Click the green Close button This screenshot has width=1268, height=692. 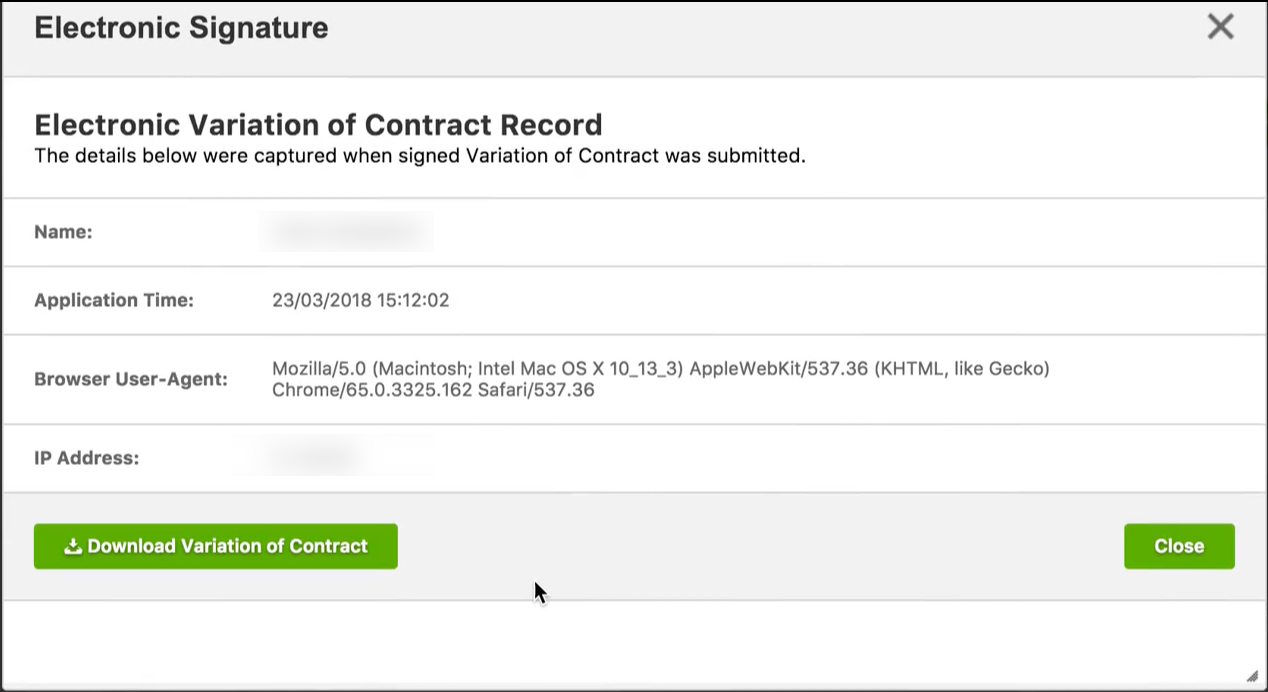tap(1179, 546)
